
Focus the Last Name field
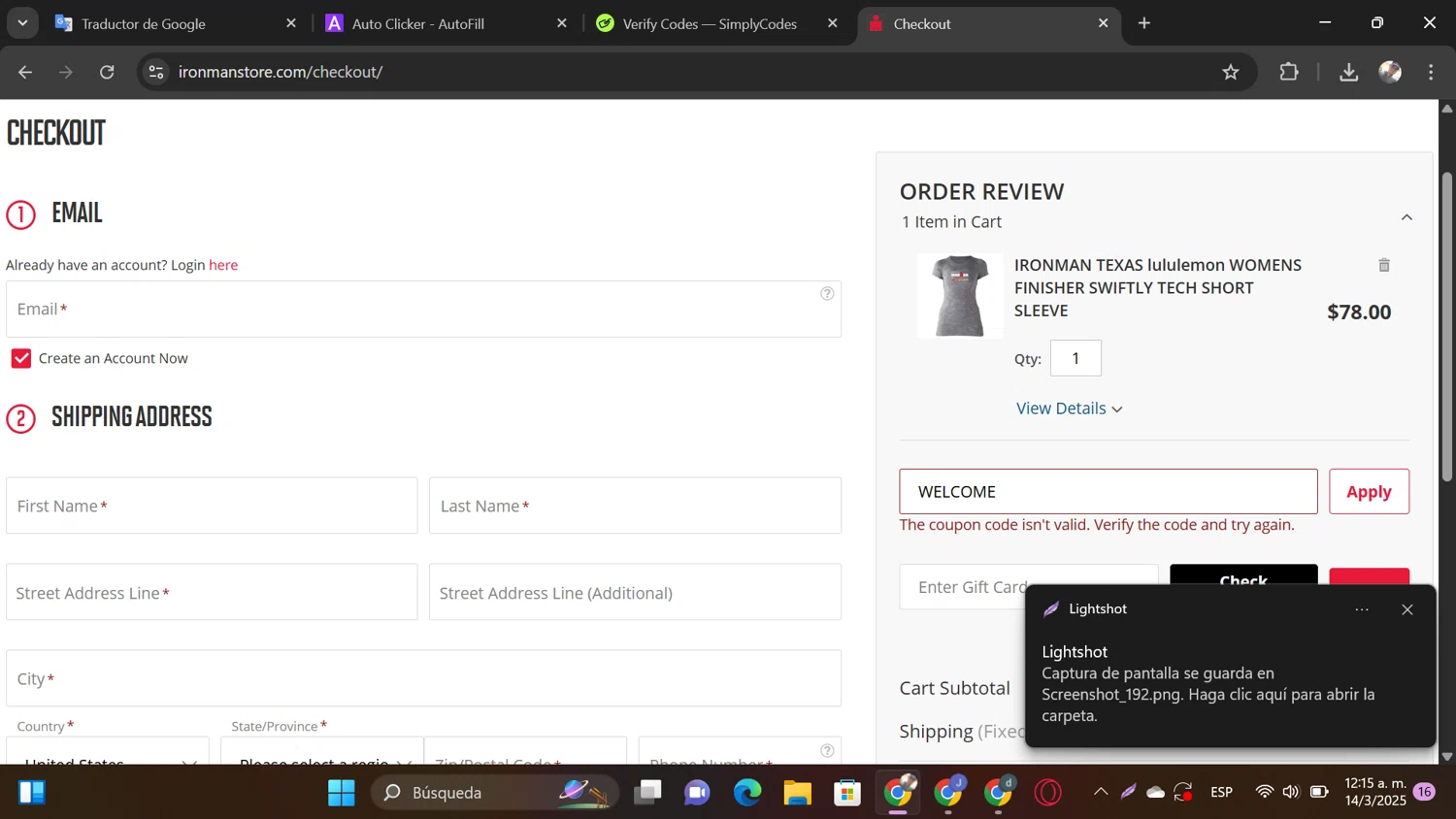(x=635, y=506)
